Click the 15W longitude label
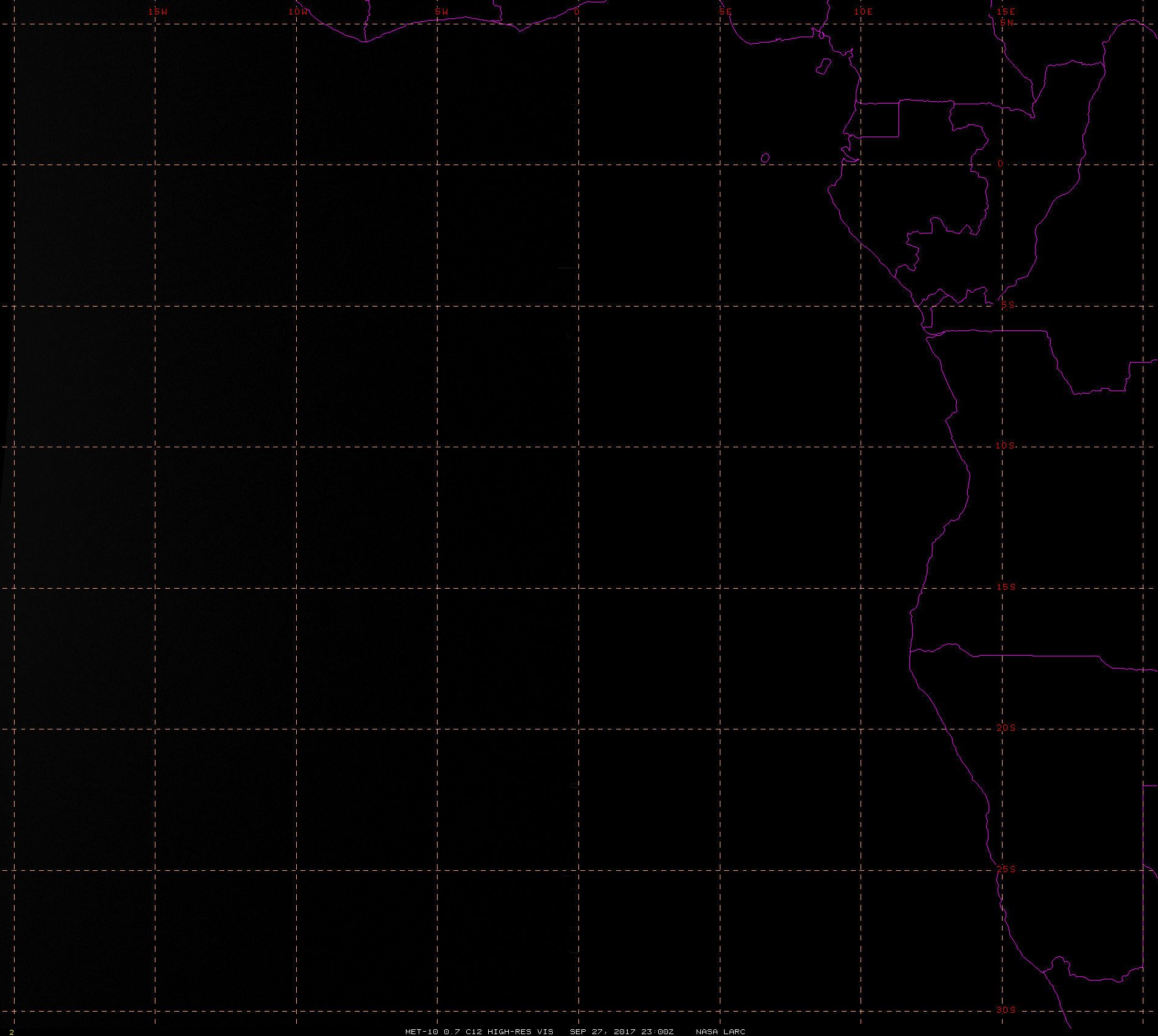1158x1036 pixels. [x=158, y=12]
